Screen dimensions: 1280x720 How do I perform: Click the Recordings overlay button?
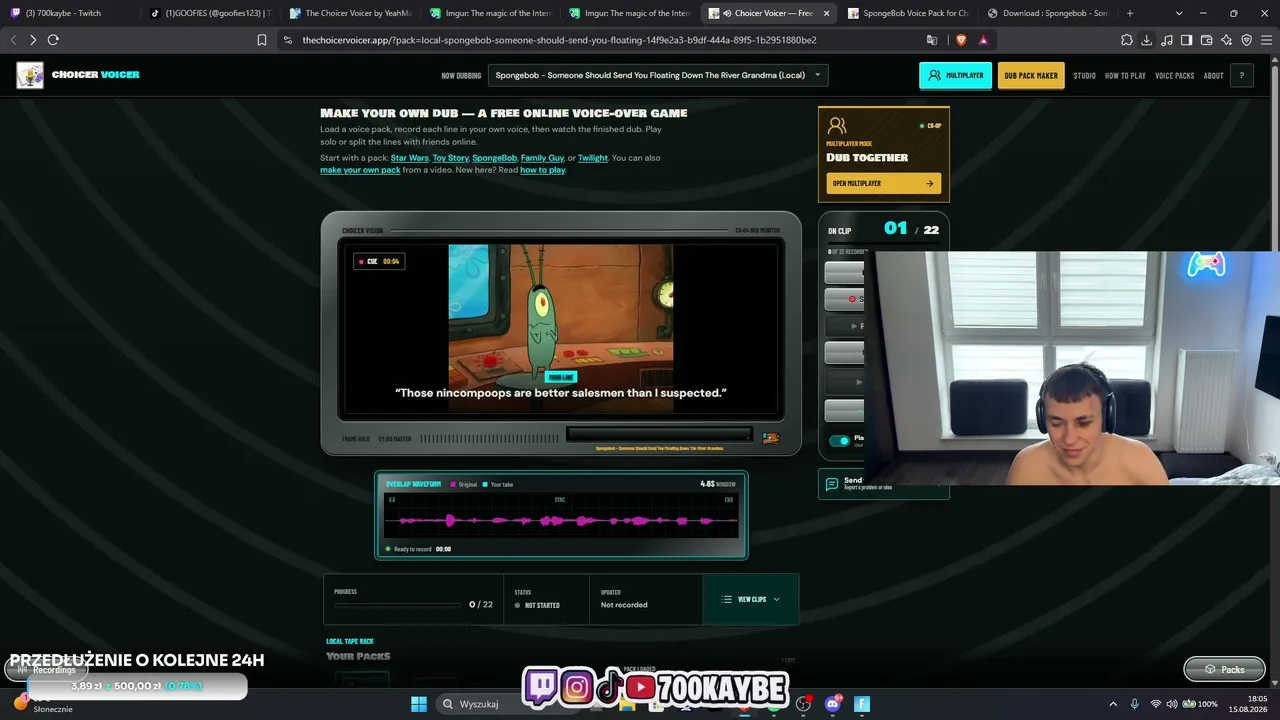point(45,670)
